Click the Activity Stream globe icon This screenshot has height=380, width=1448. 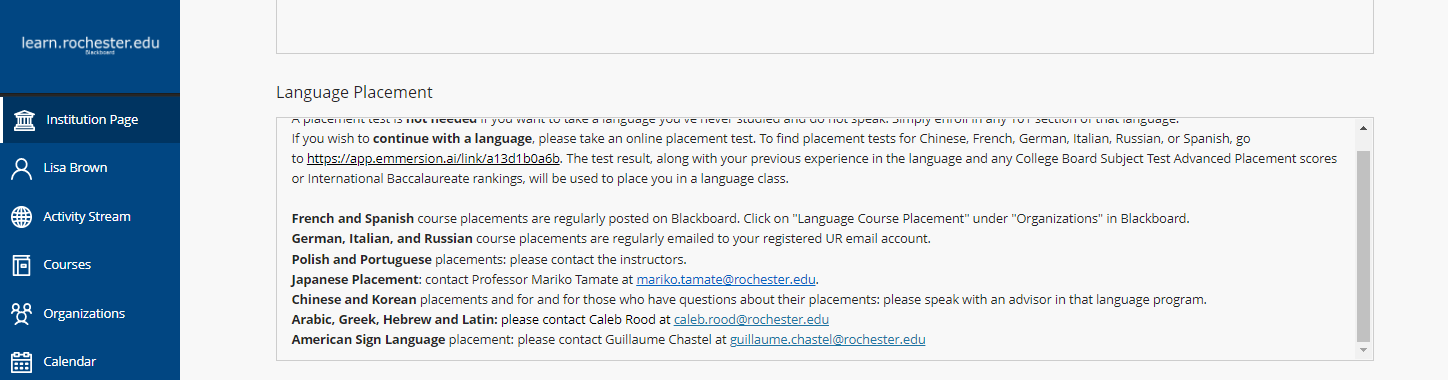tap(21, 217)
